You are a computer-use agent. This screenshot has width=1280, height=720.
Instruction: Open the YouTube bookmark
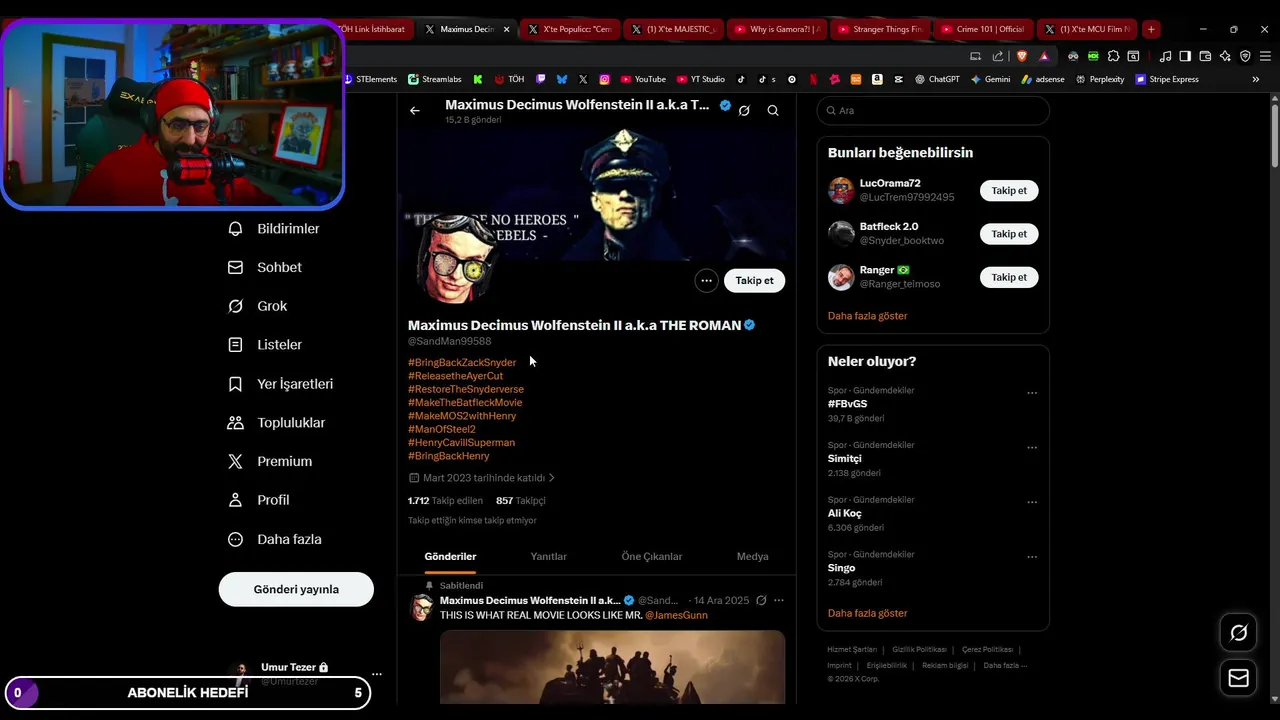tap(643, 79)
